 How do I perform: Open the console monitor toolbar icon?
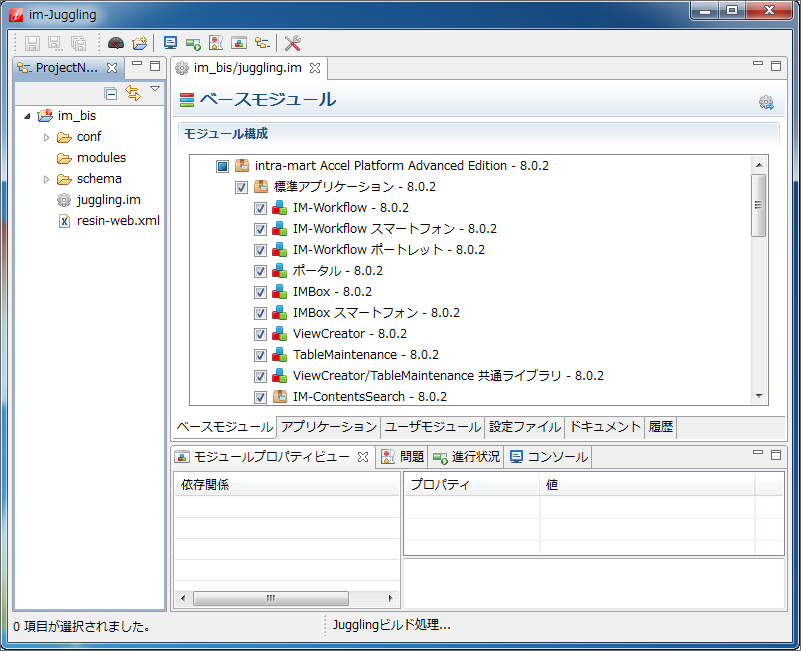click(170, 43)
